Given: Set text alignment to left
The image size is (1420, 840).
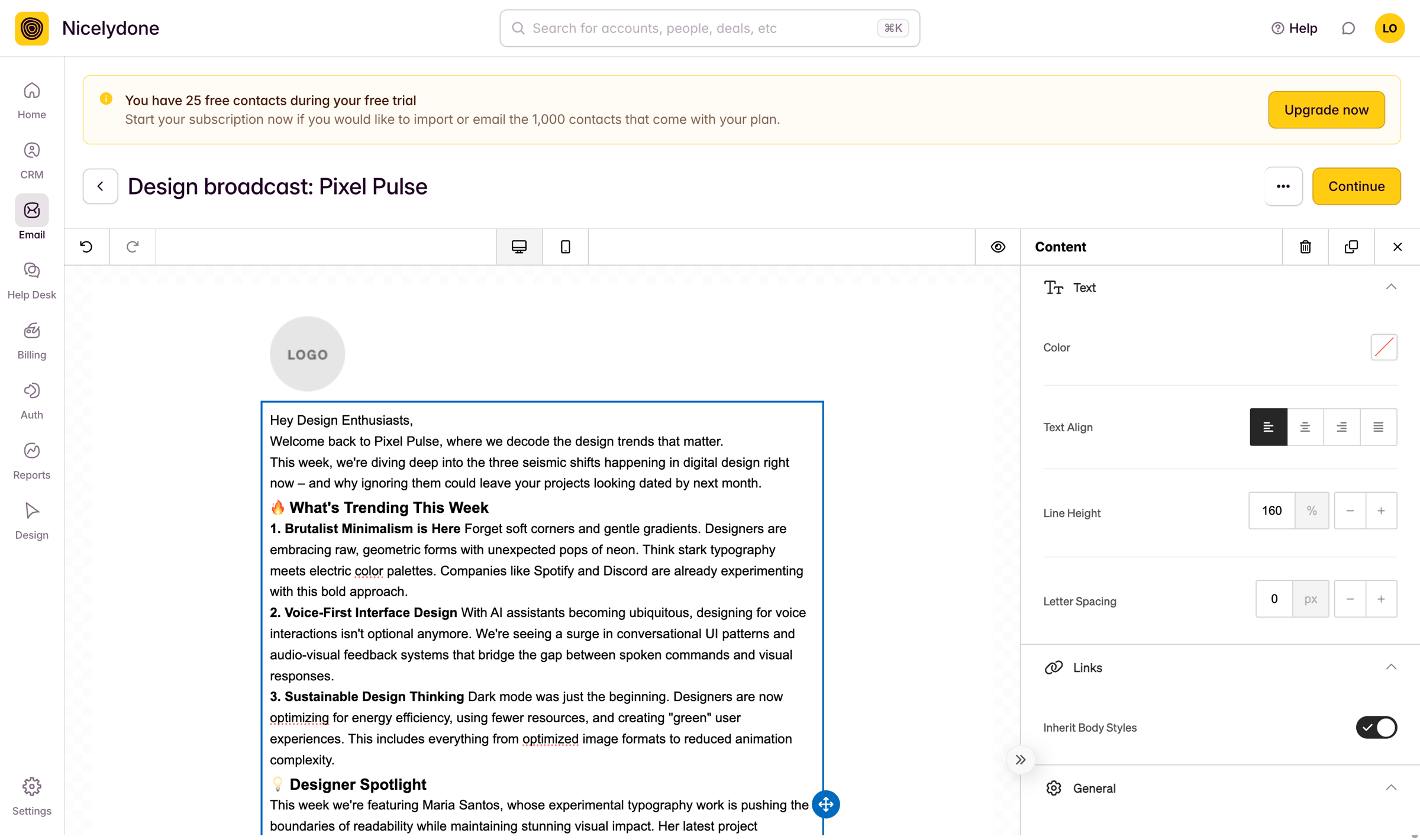Looking at the screenshot, I should (1268, 427).
